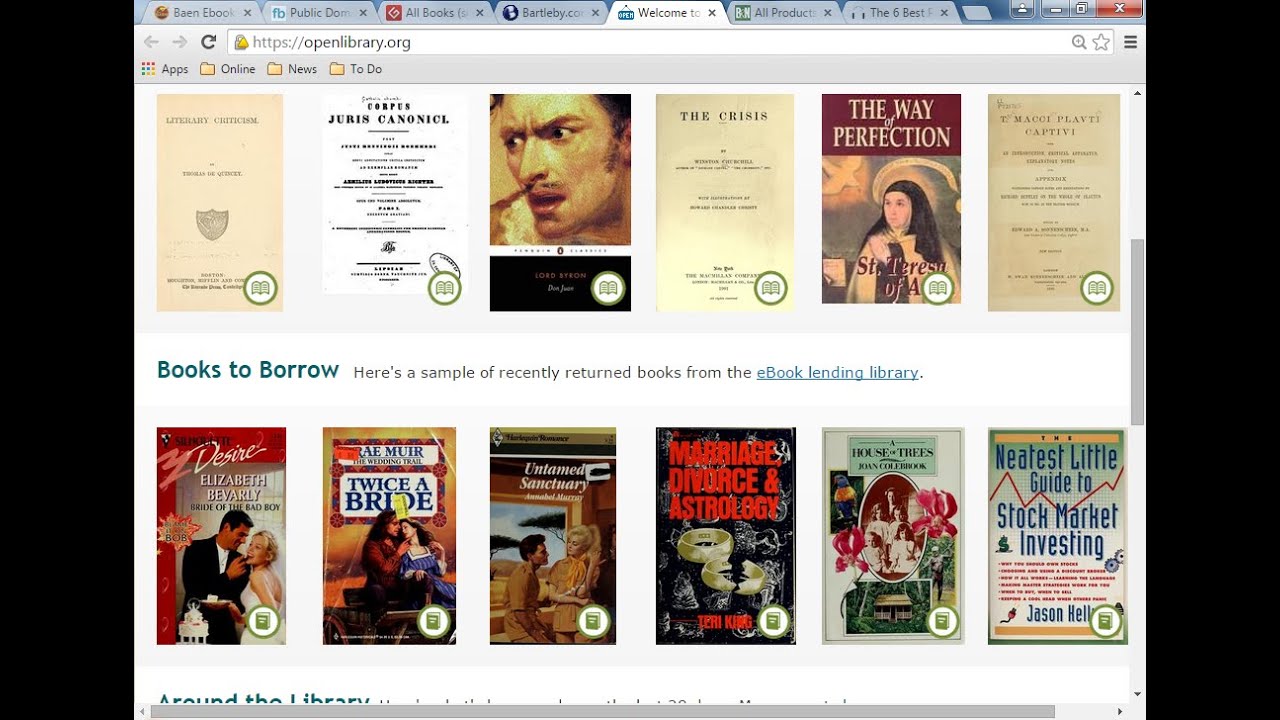This screenshot has width=1280, height=720.
Task: Open Marriage Divorce & Astrology cover
Action: pos(726,536)
